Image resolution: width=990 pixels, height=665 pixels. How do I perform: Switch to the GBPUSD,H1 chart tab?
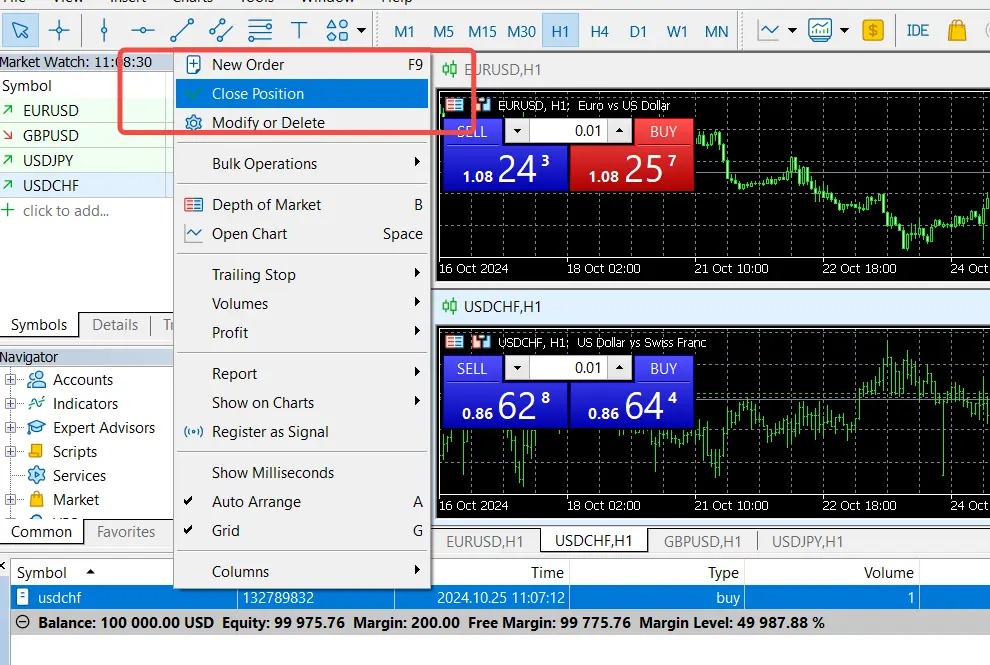[701, 541]
